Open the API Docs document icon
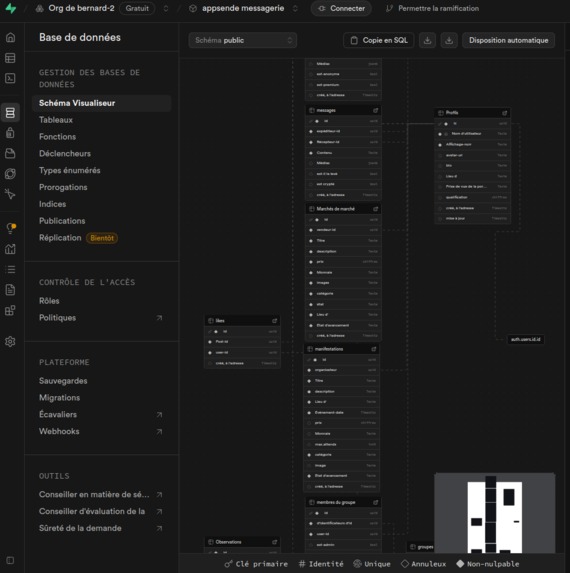The height and width of the screenshot is (573, 570). (x=11, y=290)
